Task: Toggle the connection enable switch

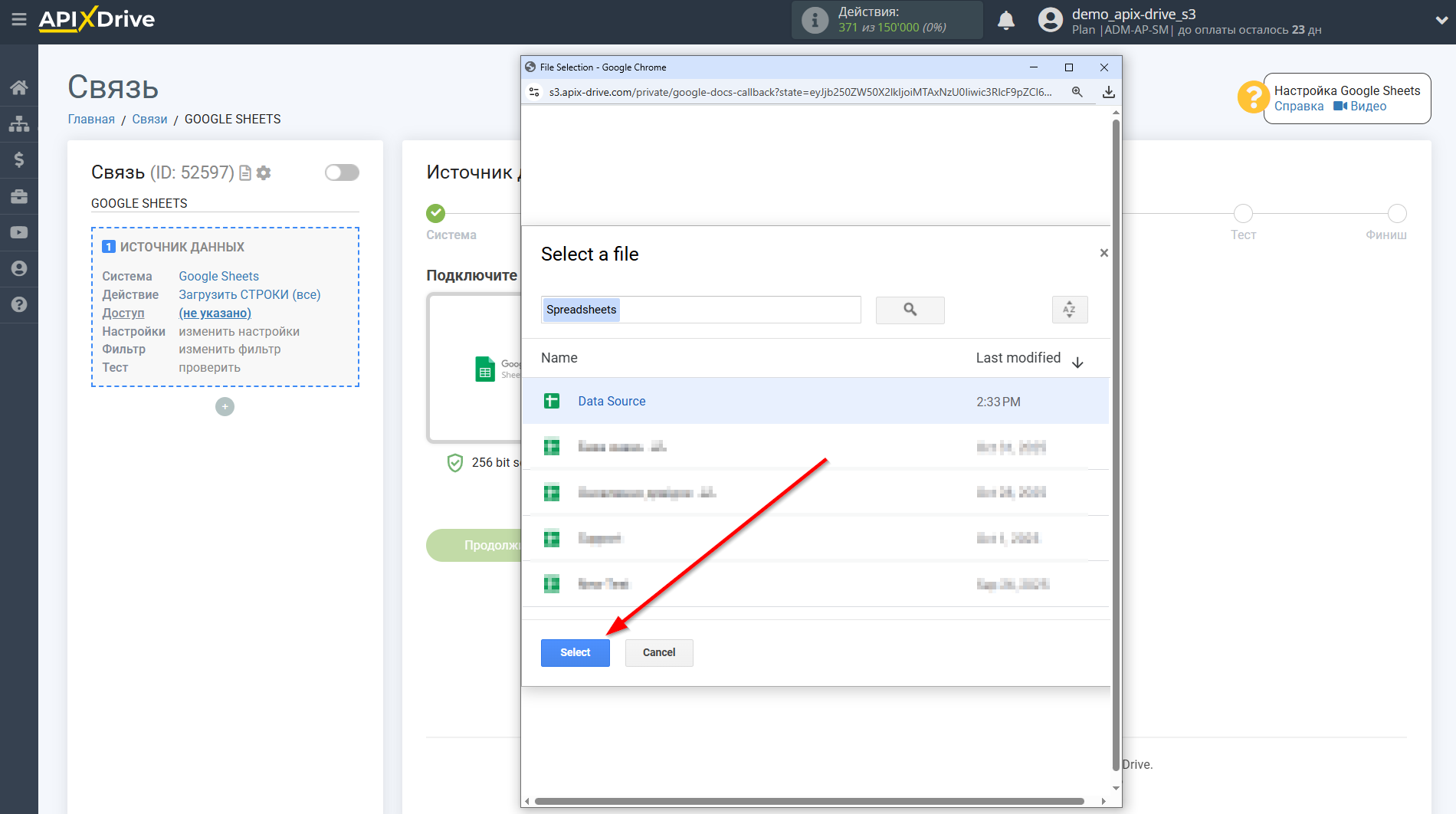Action: (x=342, y=172)
